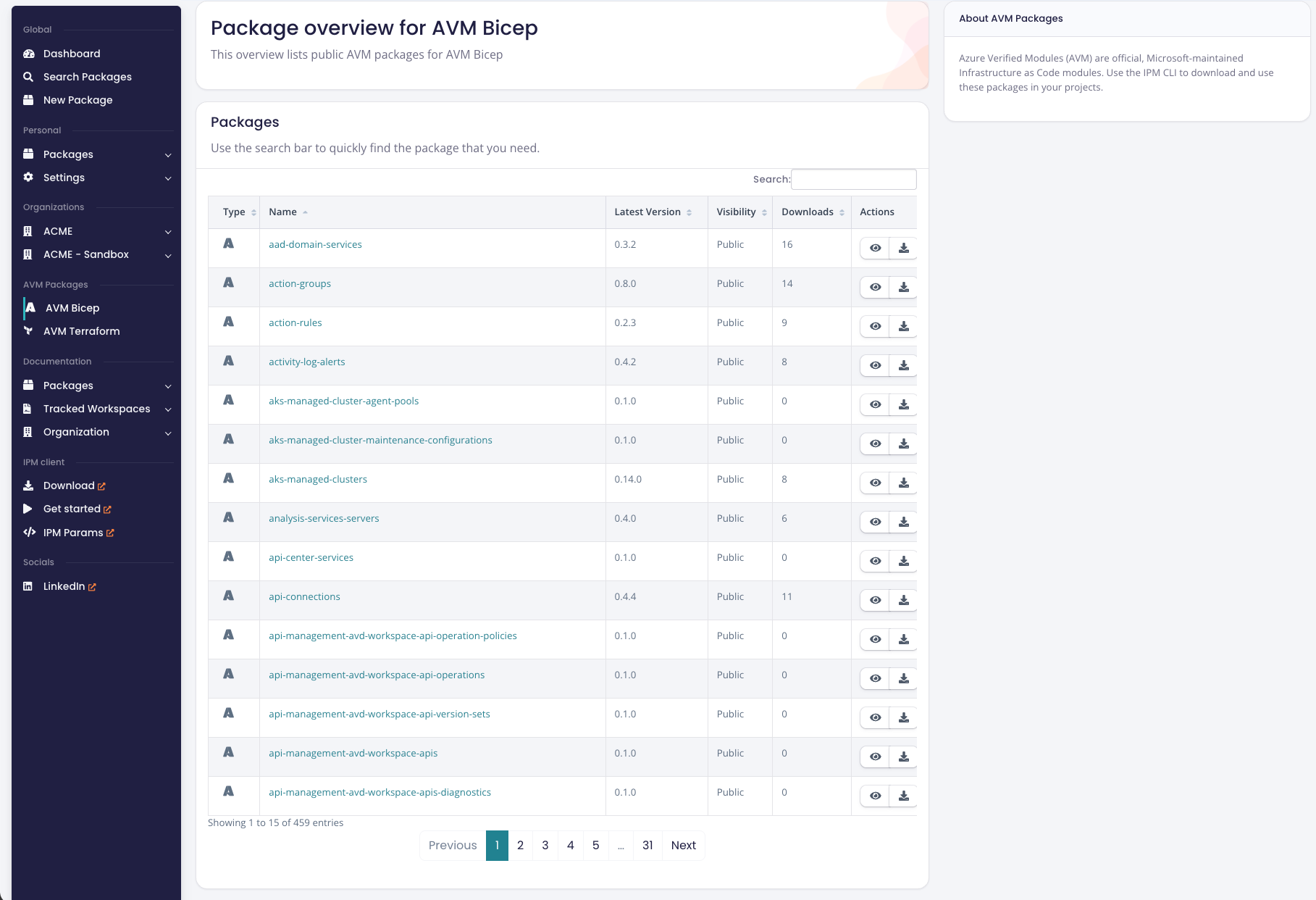
Task: View the api-center-services package via eye icon
Action: click(875, 561)
